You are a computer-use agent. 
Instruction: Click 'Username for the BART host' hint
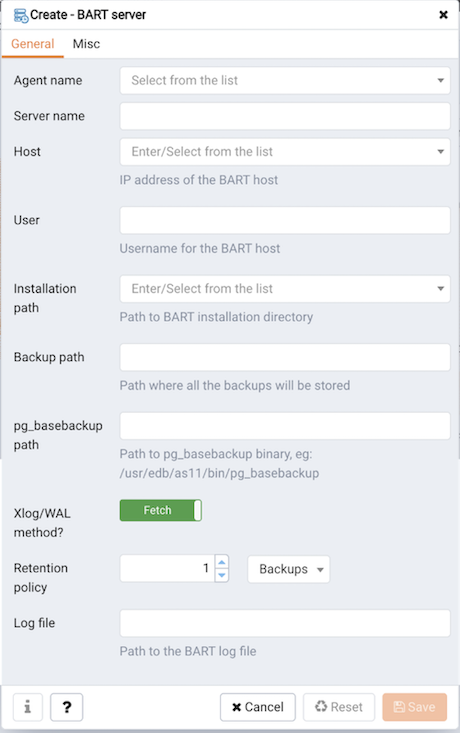point(200,248)
